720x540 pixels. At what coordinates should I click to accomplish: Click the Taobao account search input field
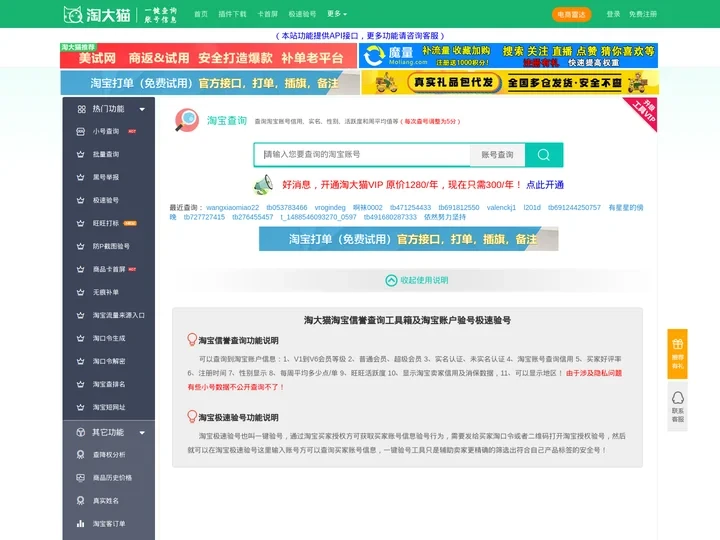362,155
